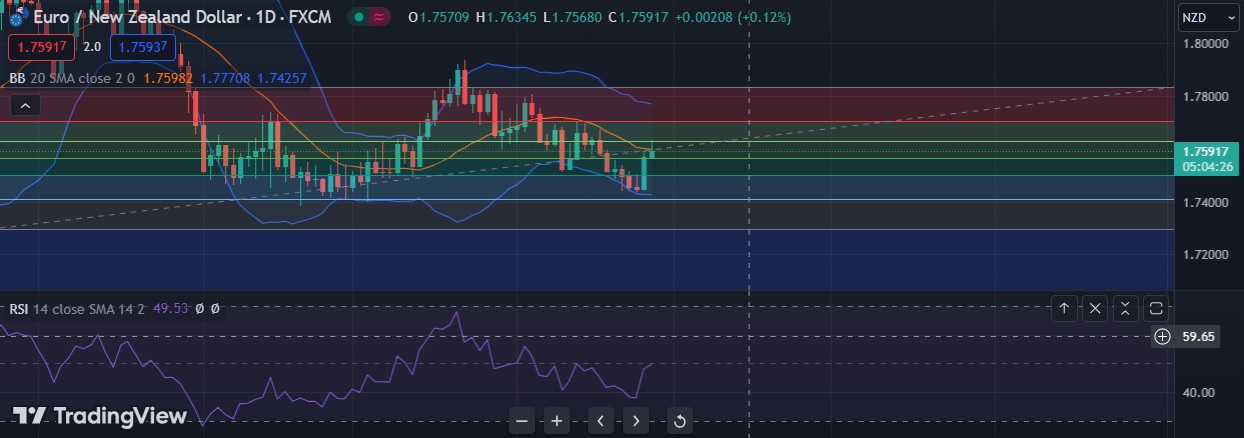Image resolution: width=1244 pixels, height=438 pixels.
Task: Click the 1.72000 price scale label
Action: coord(1204,256)
